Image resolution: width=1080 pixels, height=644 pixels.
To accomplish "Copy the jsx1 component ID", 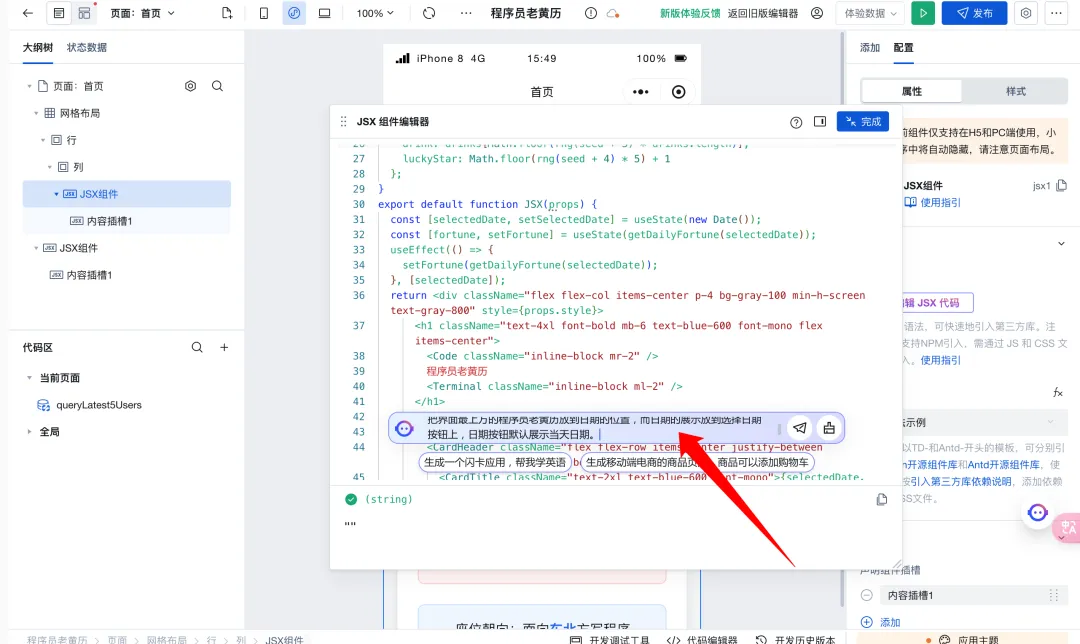I will tap(1061, 185).
